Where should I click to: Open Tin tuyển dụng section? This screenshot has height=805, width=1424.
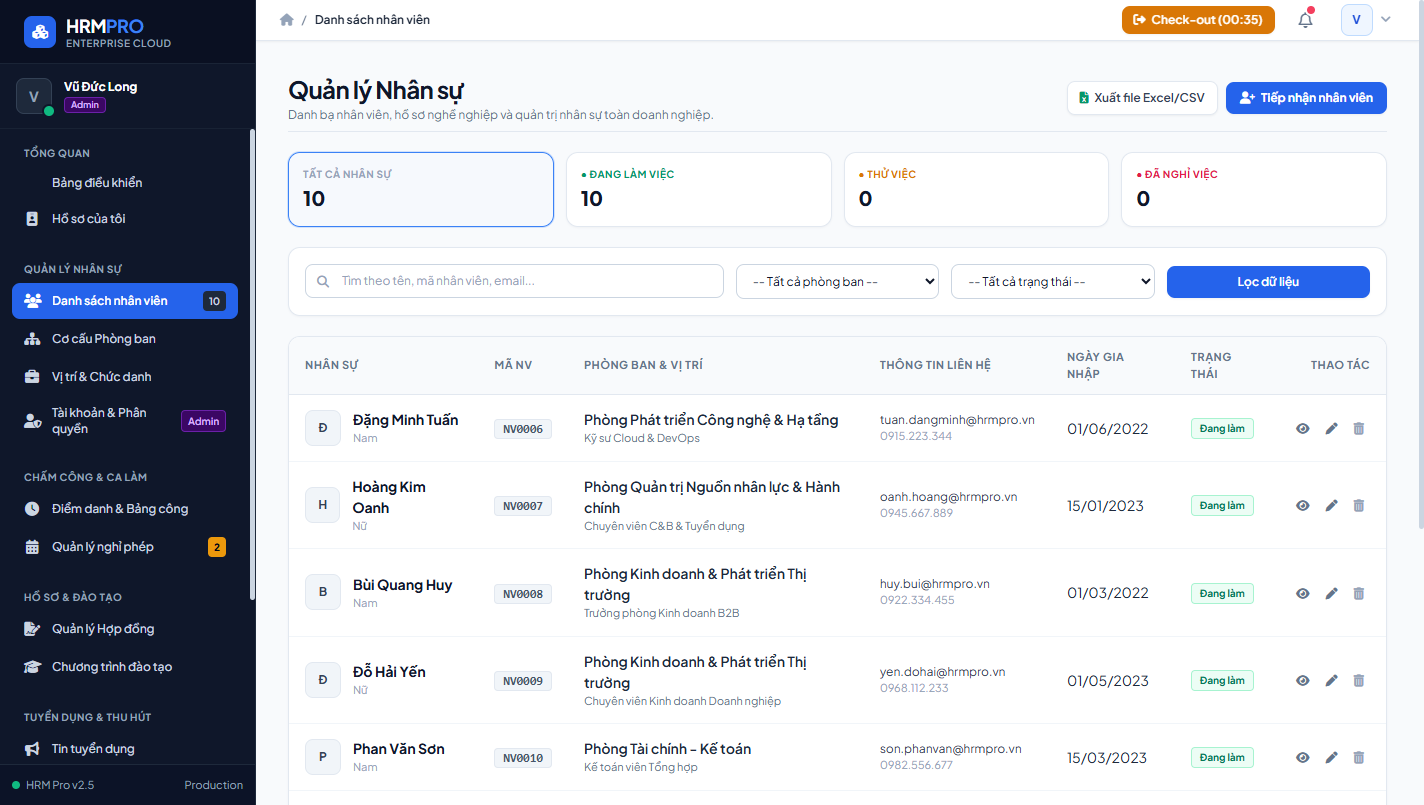(125, 749)
